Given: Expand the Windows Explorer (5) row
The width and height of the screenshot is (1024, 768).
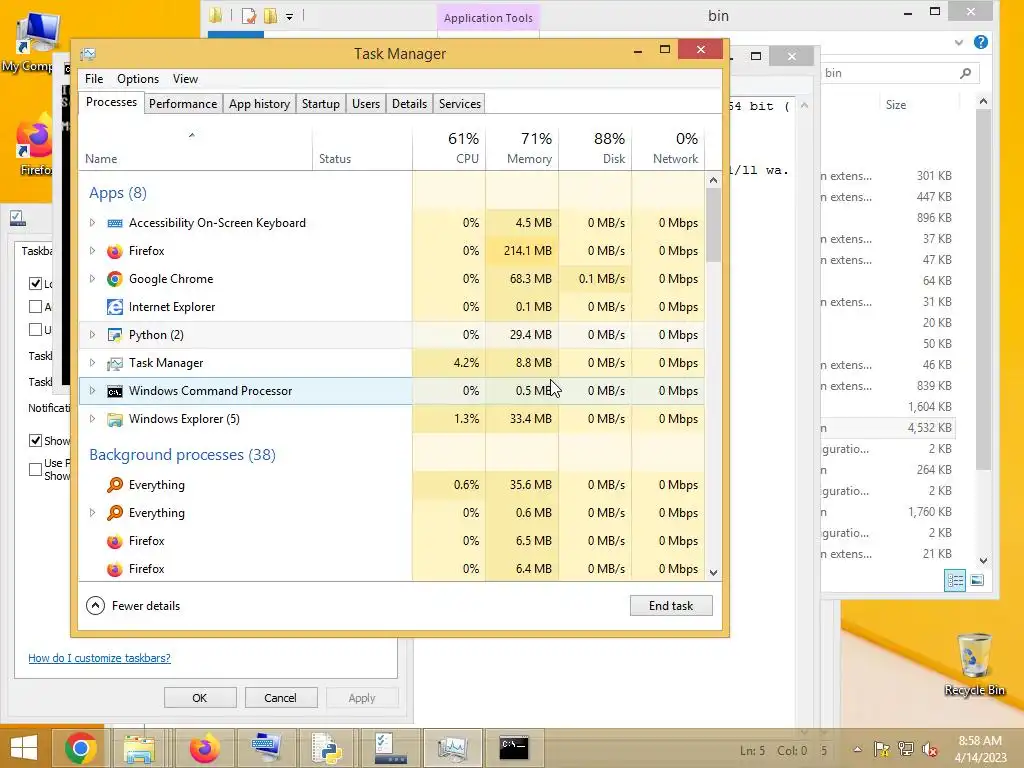Looking at the screenshot, I should [x=92, y=419].
